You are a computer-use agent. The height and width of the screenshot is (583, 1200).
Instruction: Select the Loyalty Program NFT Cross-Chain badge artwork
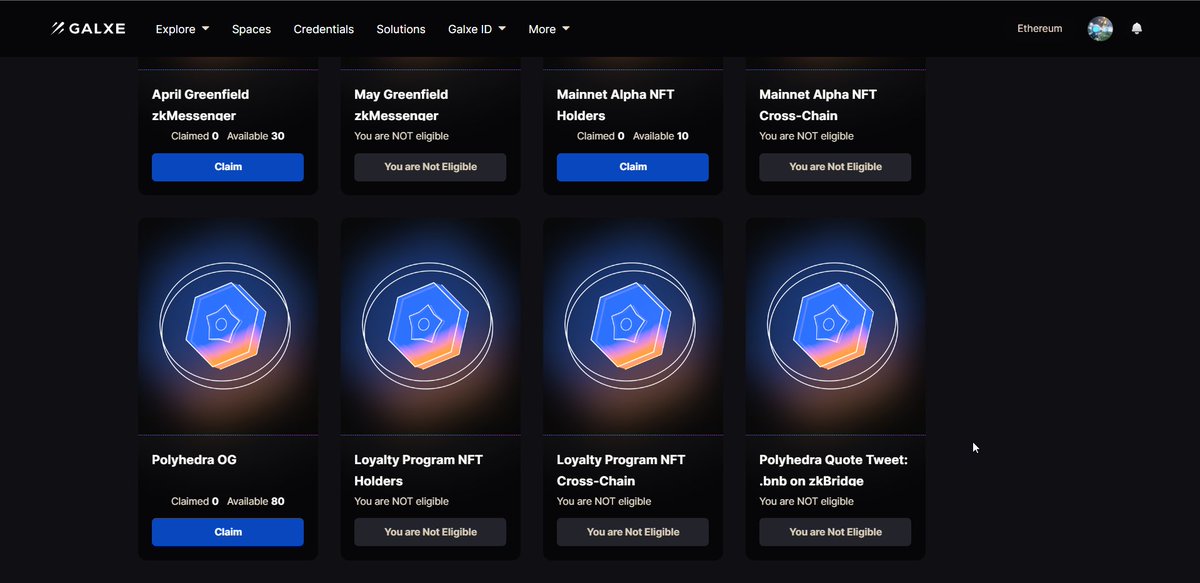coord(632,325)
